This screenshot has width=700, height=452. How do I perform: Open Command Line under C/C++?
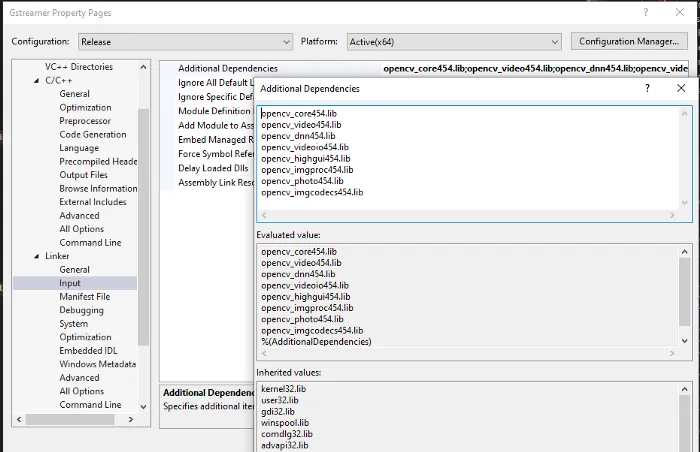tap(90, 243)
